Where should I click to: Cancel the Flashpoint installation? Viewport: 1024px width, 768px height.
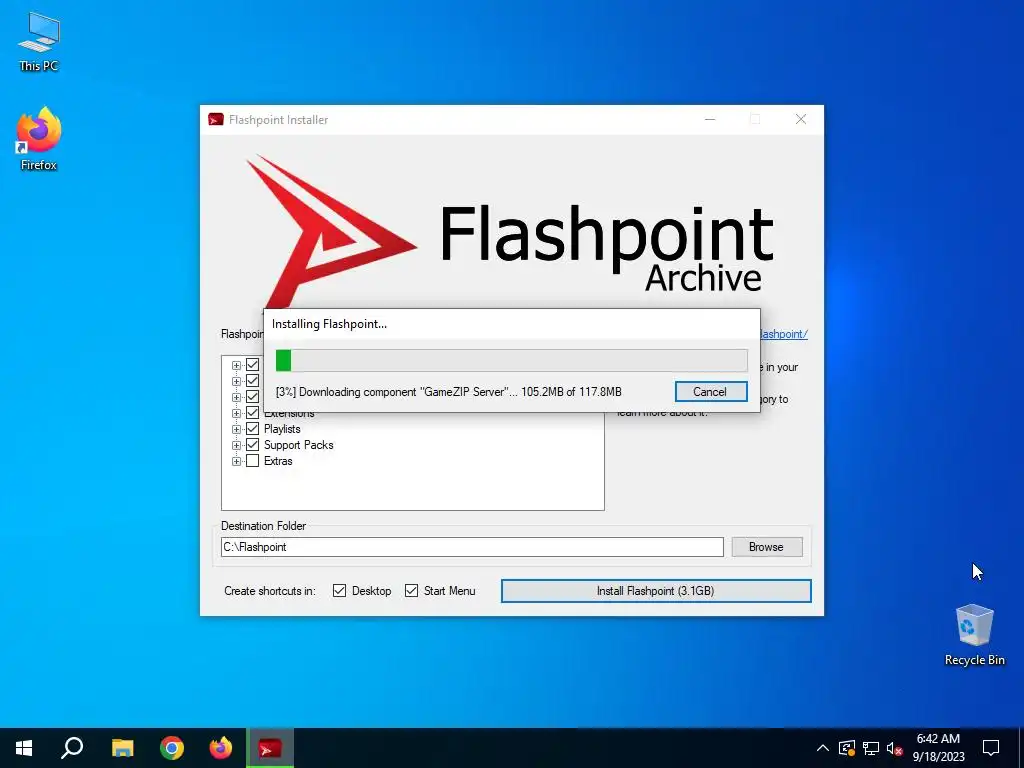[711, 392]
